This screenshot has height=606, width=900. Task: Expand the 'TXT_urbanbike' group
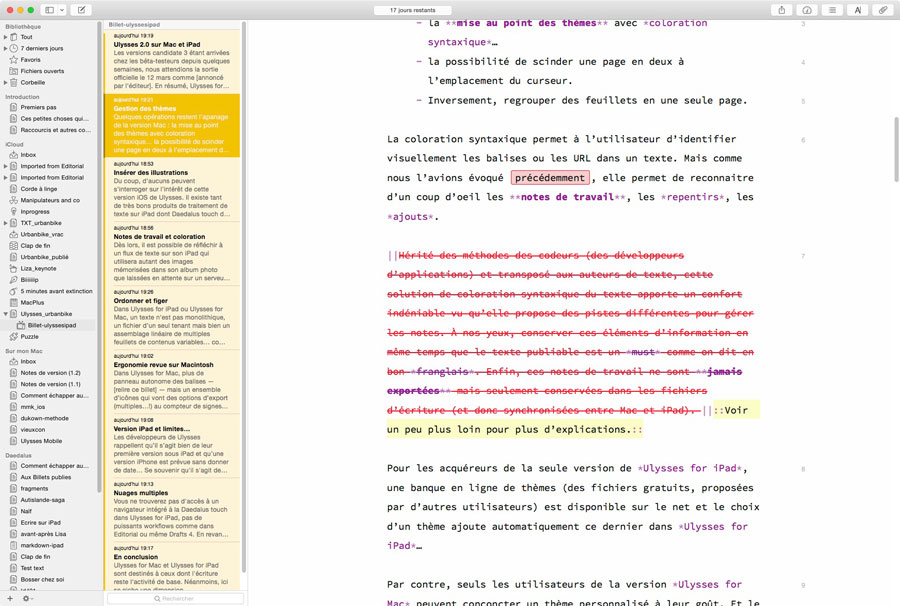click(x=6, y=223)
